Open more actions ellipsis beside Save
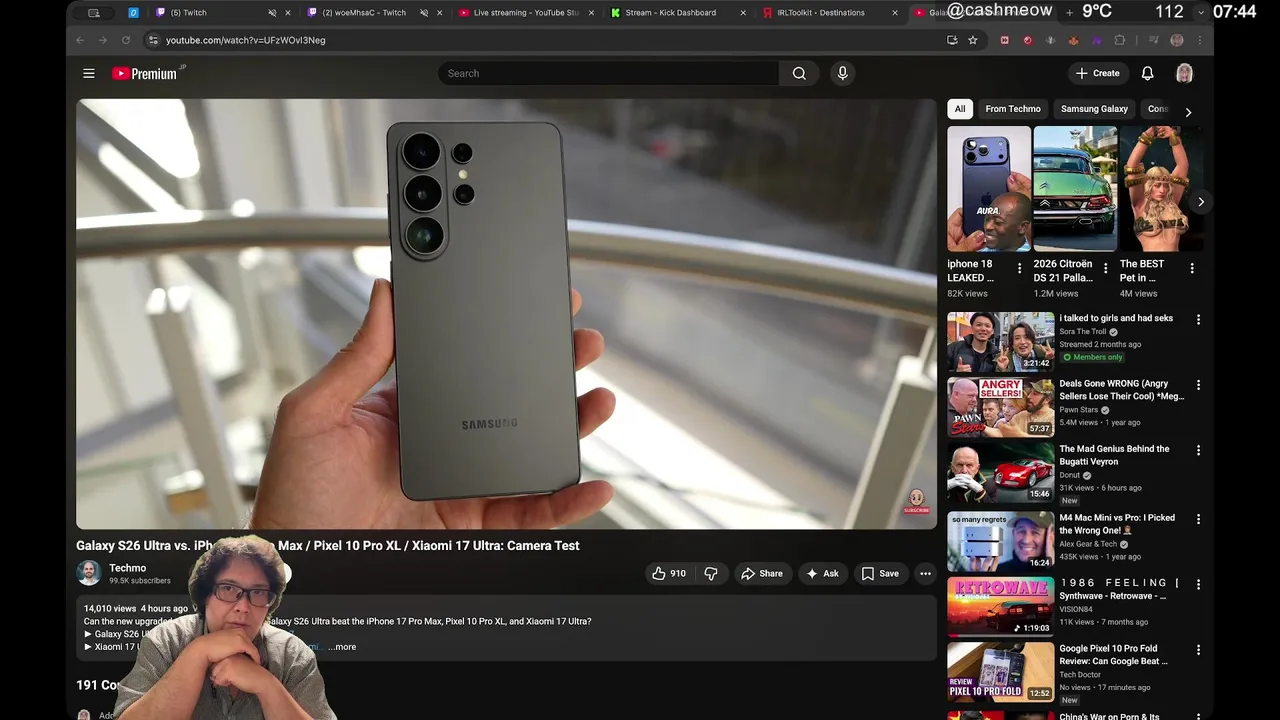 click(925, 573)
